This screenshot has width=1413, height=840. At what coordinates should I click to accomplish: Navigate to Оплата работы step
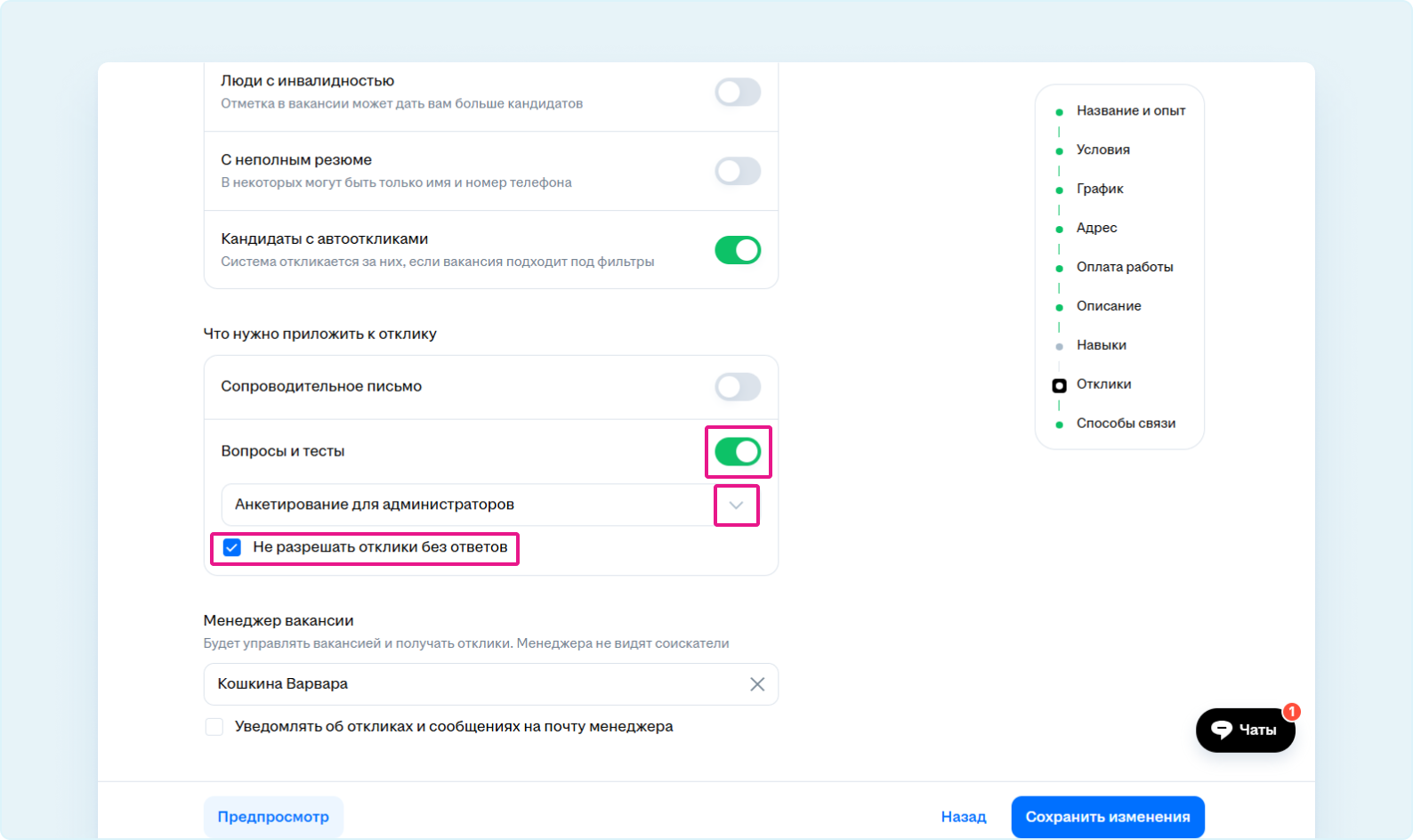click(x=1124, y=267)
